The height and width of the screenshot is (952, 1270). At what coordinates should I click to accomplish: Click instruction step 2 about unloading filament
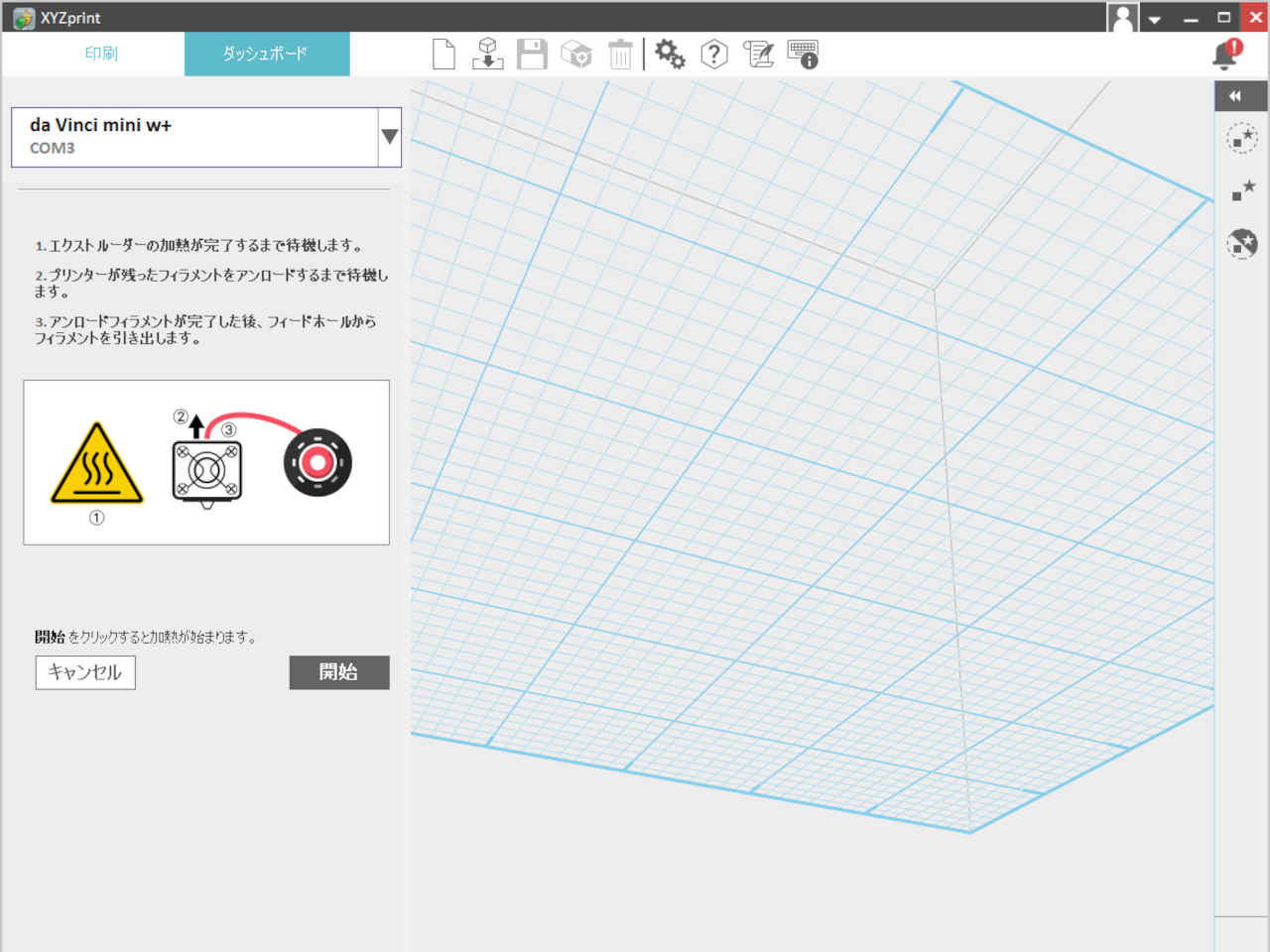pos(211,283)
